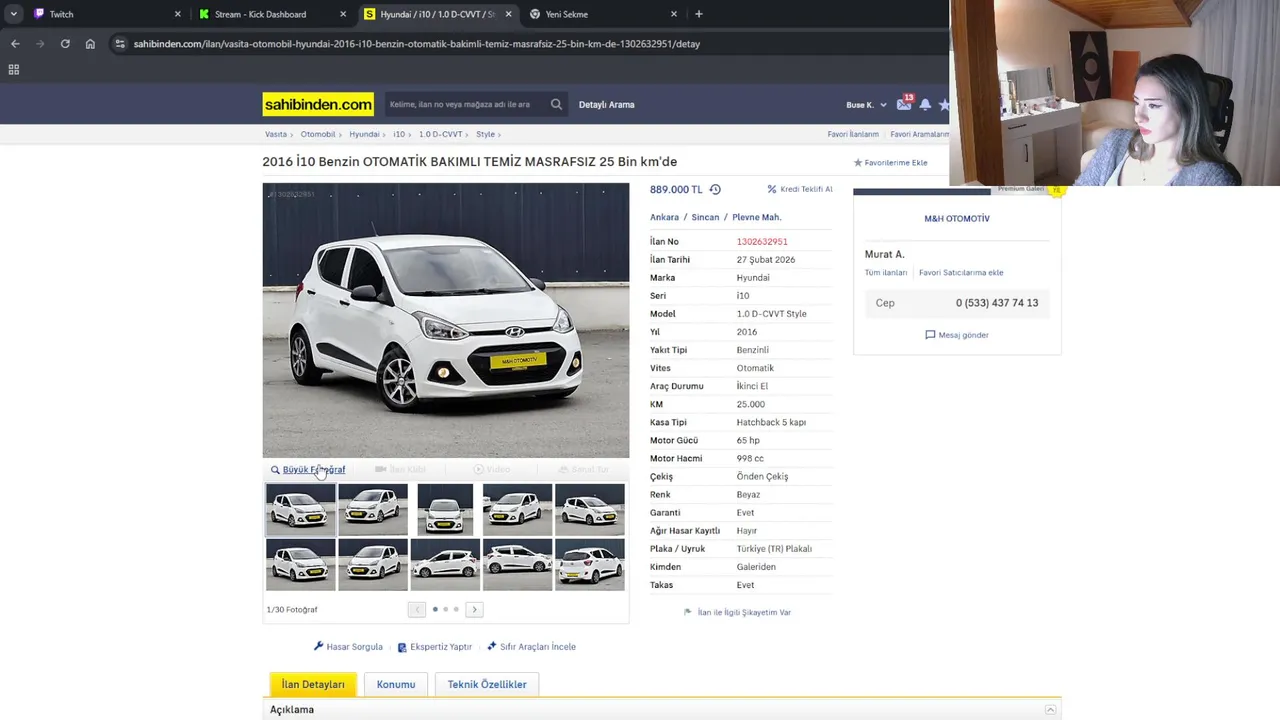The width and height of the screenshot is (1280, 720).
Task: Click Hasar Sorgula wrench icon
Action: 319,646
